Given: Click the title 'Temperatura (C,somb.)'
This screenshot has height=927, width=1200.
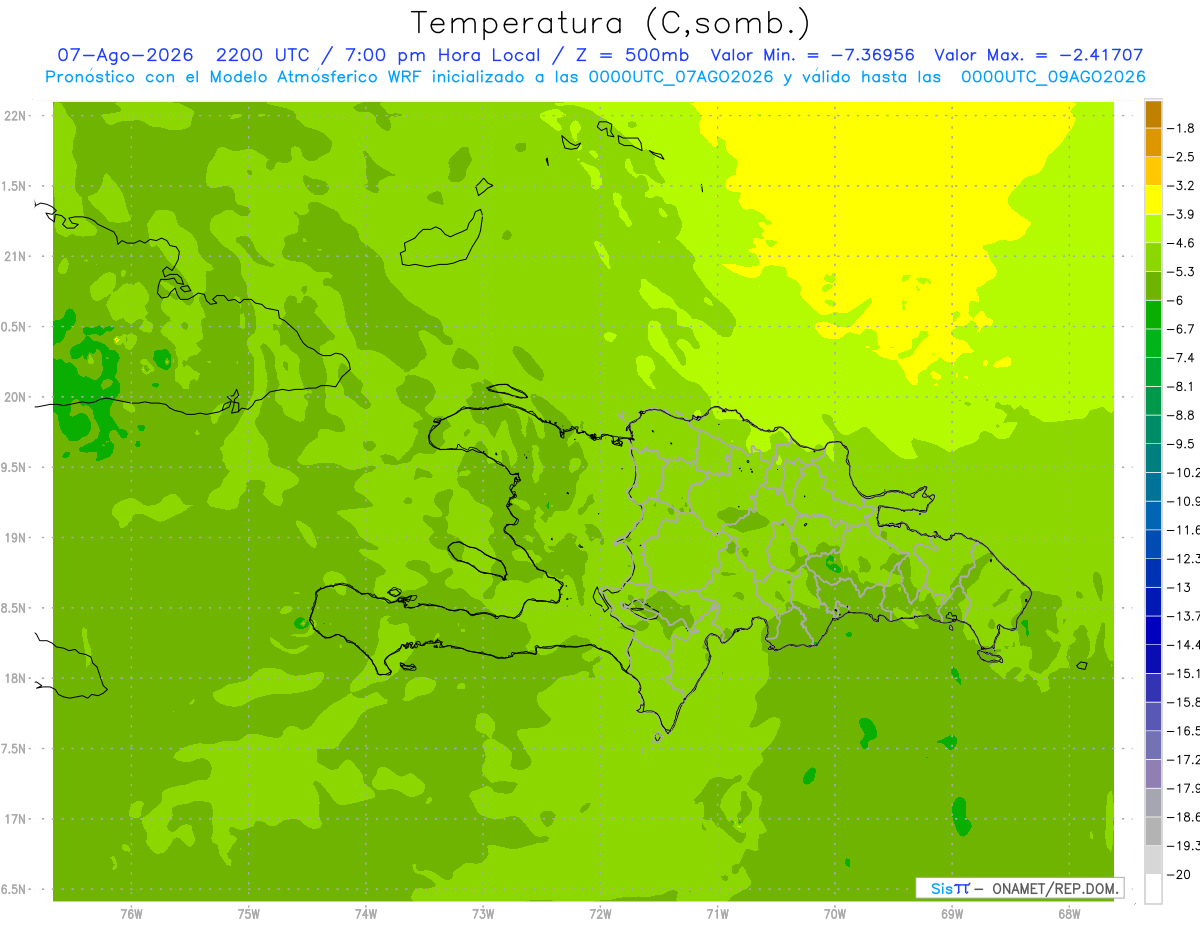Looking at the screenshot, I should 610,23.
